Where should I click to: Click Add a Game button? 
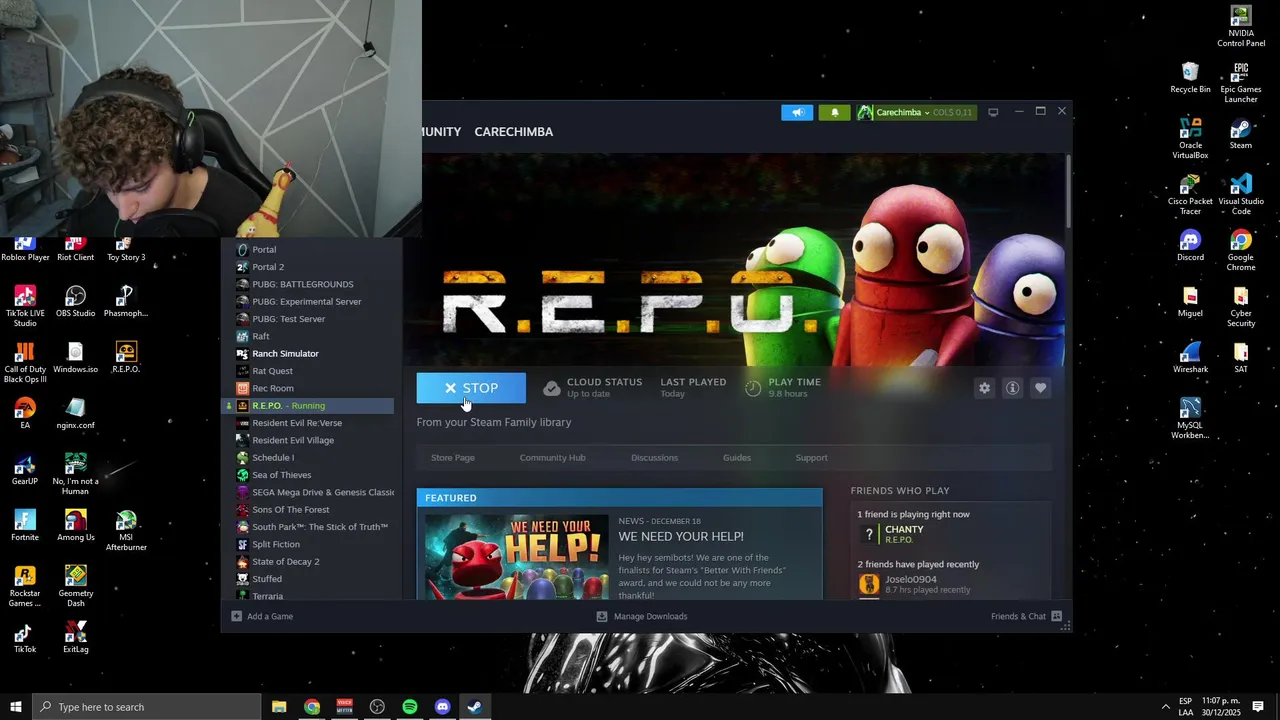pos(262,617)
